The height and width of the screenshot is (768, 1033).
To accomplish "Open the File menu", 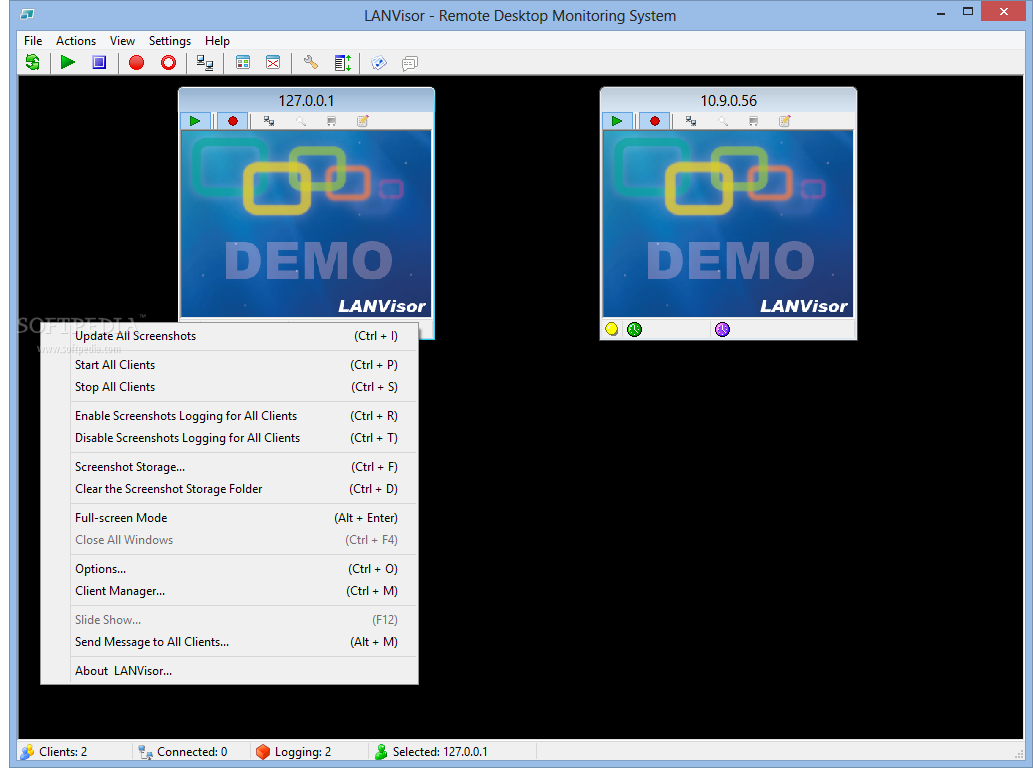I will click(33, 41).
